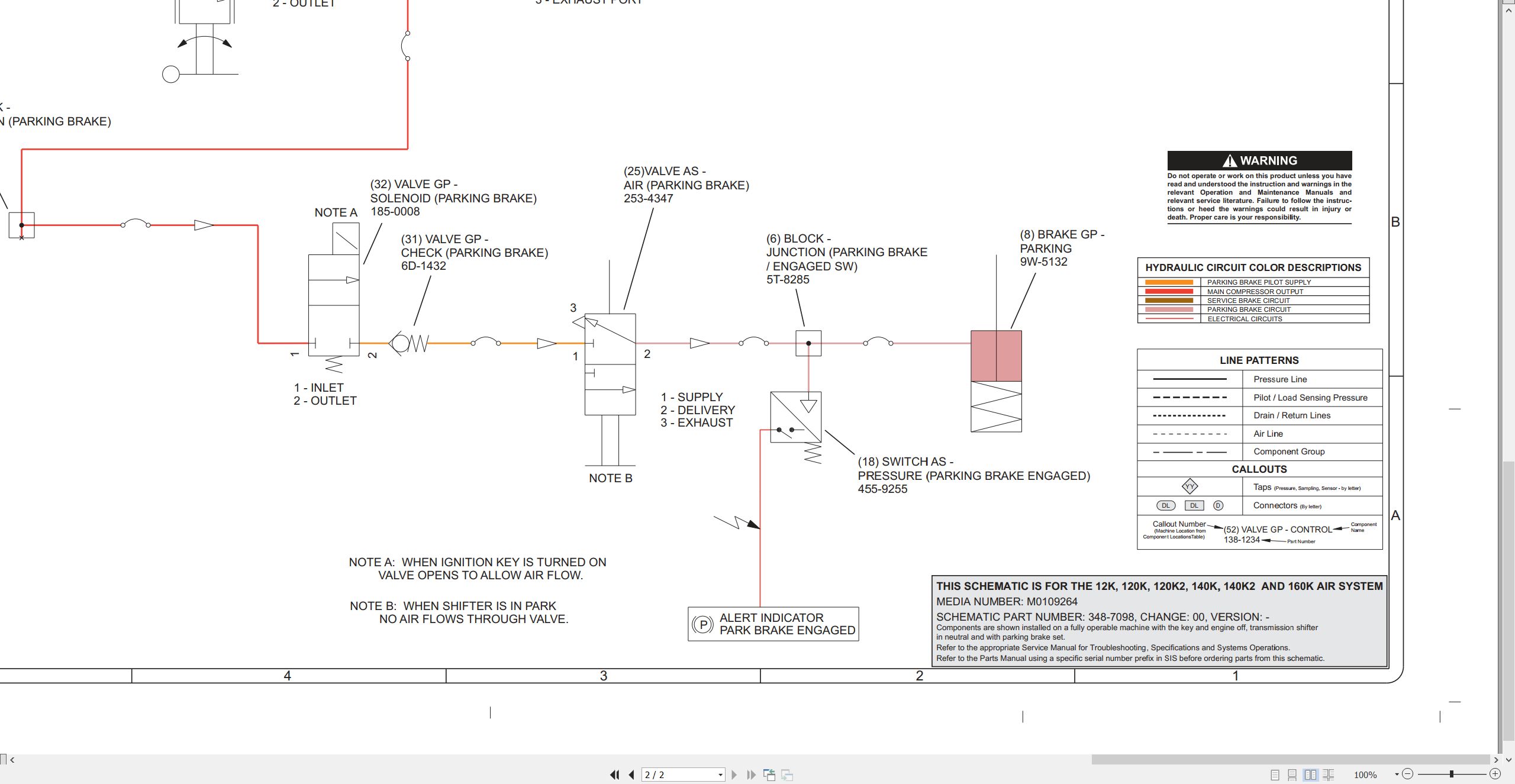Click the '1 - INLET' port label
This screenshot has width=1515, height=784.
pos(319,388)
